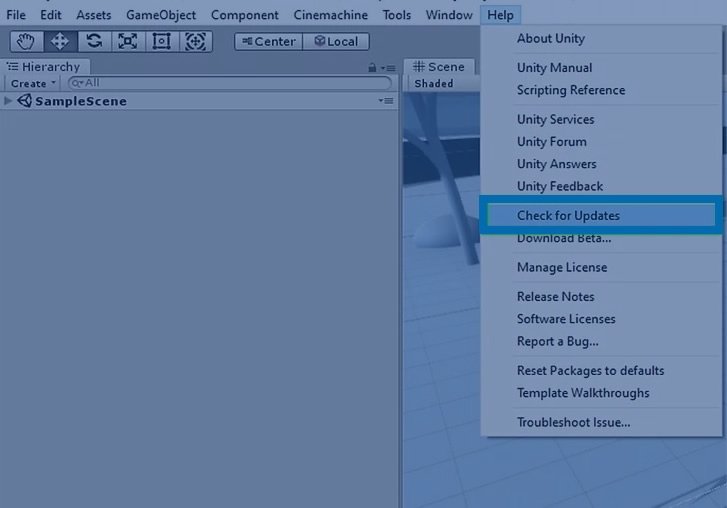Open the Tools menu
Viewport: 727px width, 508px height.
point(397,15)
